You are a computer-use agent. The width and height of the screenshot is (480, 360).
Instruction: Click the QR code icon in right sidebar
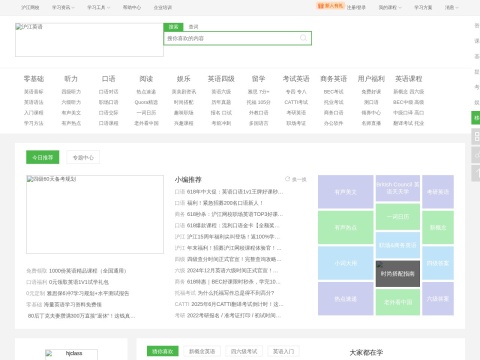coord(476,136)
